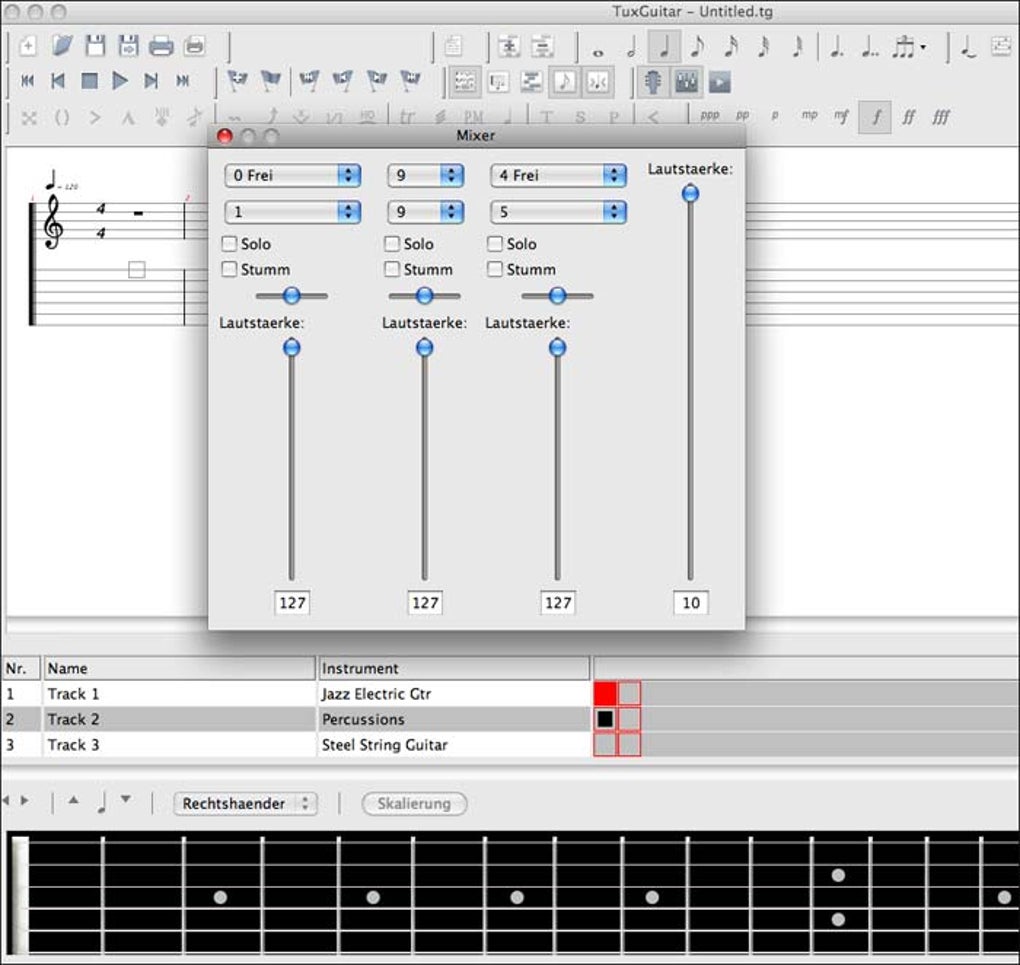Click the Stop playback square icon
The height and width of the screenshot is (965, 1020).
pos(89,81)
